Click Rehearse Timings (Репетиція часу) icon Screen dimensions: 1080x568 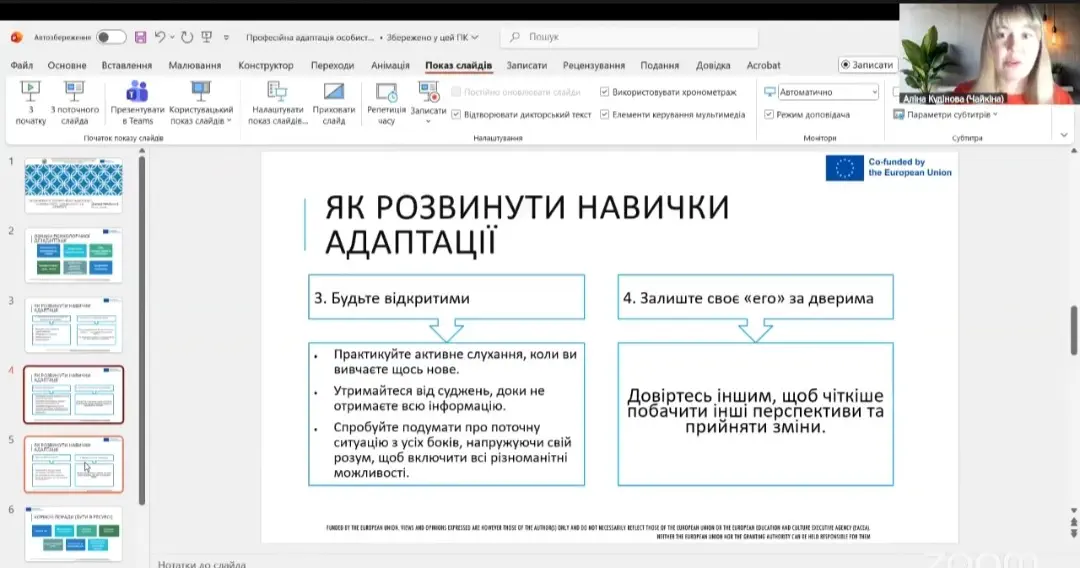point(386,93)
